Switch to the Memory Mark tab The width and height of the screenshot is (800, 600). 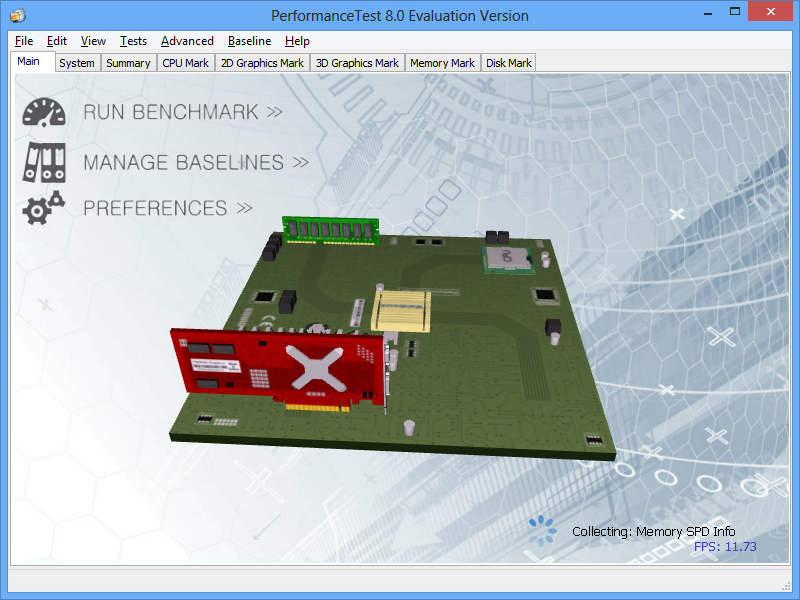click(442, 63)
